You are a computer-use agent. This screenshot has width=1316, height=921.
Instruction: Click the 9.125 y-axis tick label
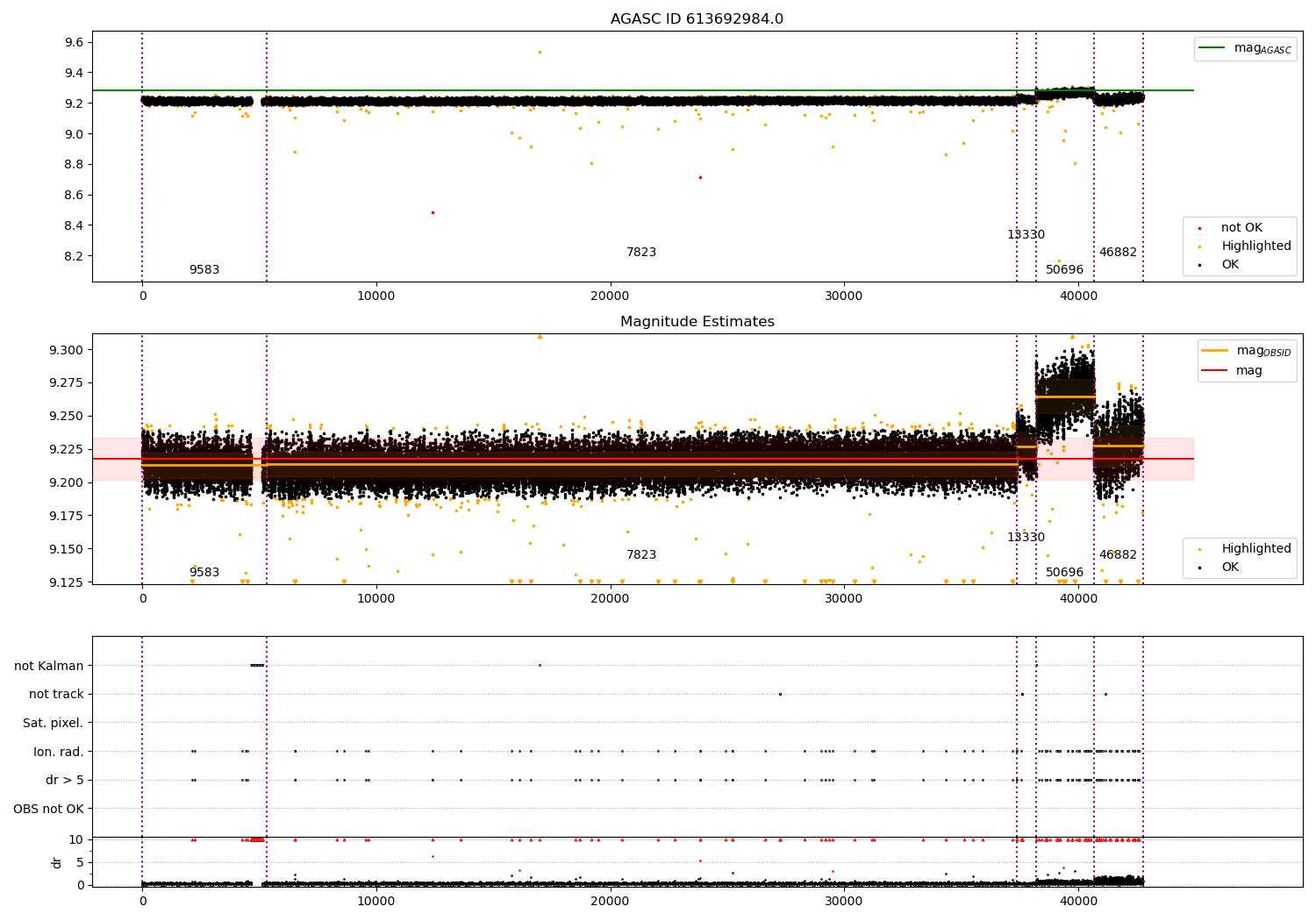(x=67, y=582)
